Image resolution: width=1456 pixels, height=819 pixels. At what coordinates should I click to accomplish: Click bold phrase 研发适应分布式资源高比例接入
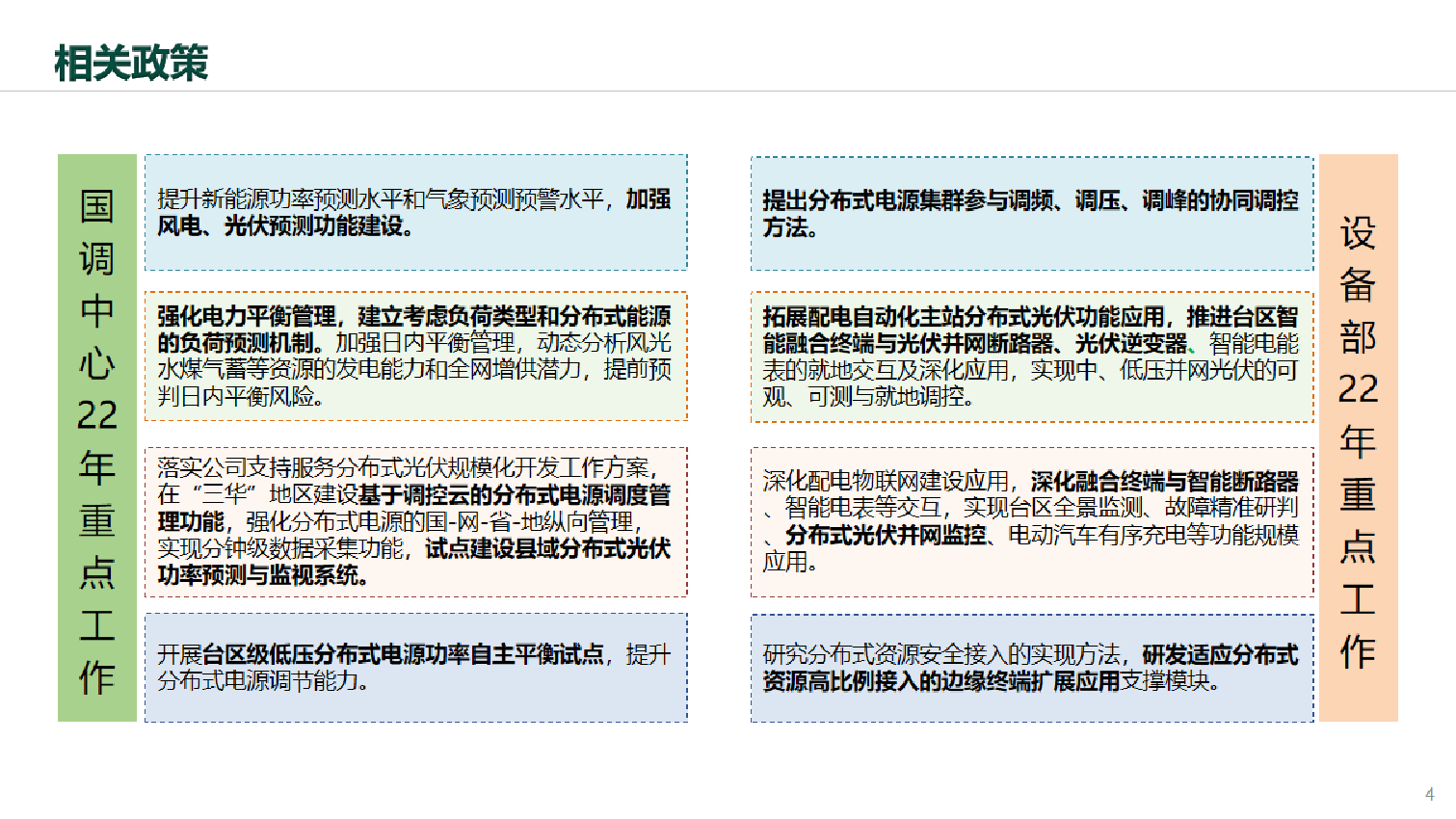(x=1030, y=668)
